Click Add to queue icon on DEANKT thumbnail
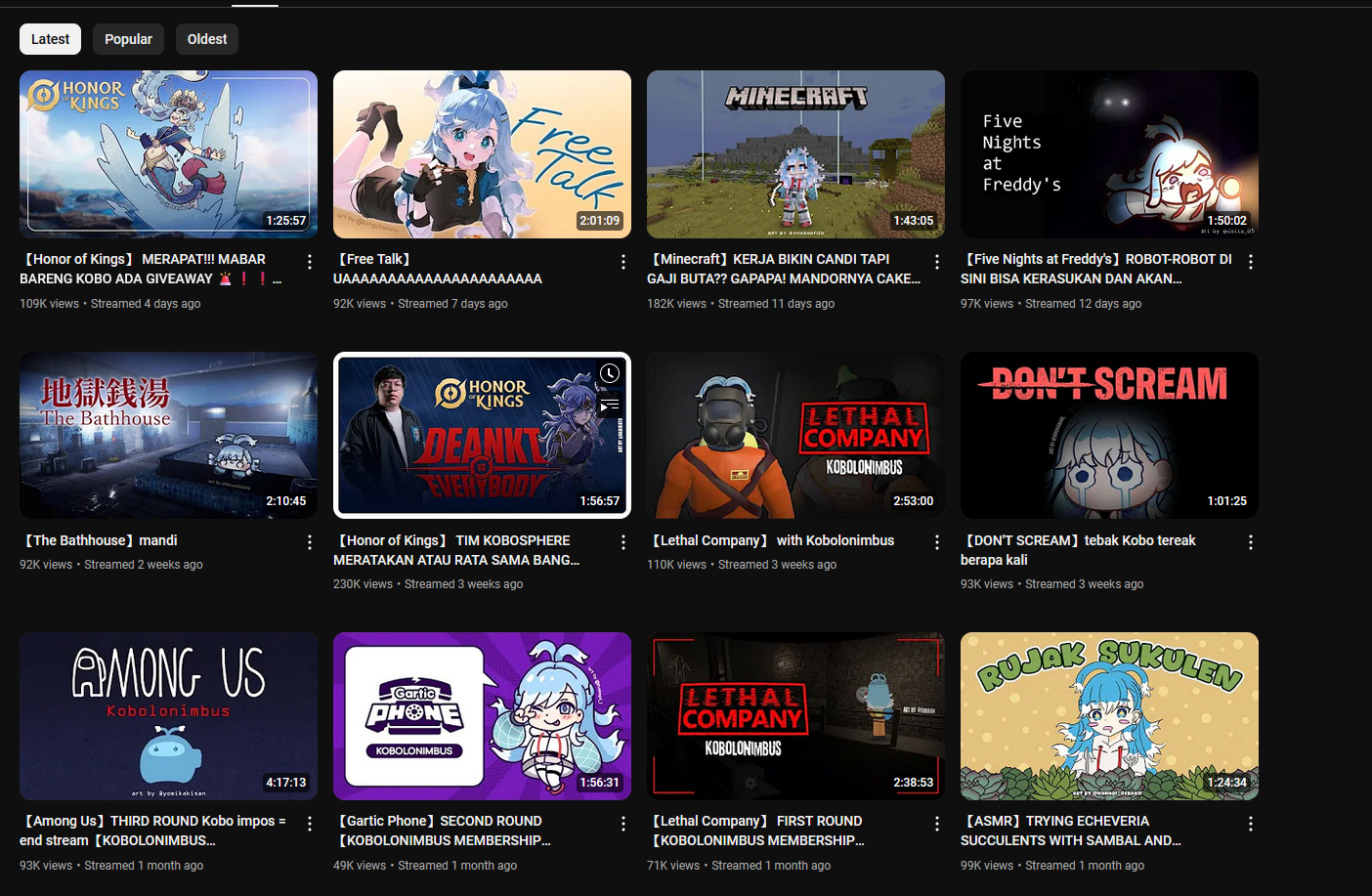 (610, 404)
